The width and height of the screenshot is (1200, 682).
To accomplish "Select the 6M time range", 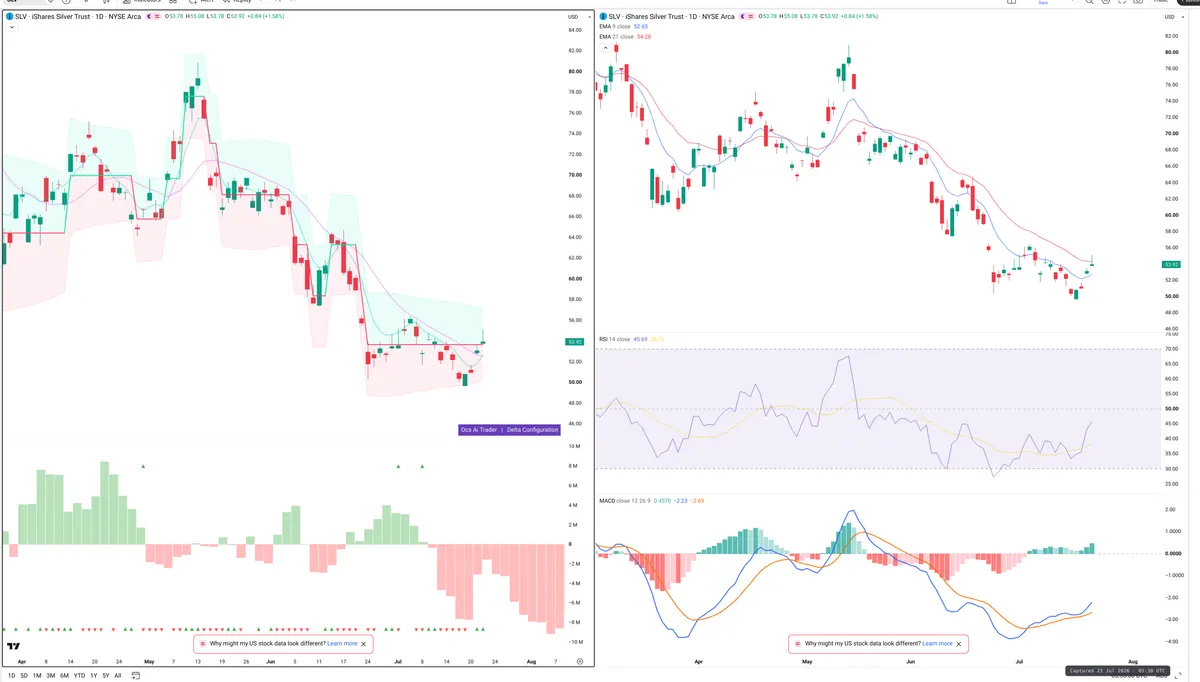I will pyautogui.click(x=64, y=676).
